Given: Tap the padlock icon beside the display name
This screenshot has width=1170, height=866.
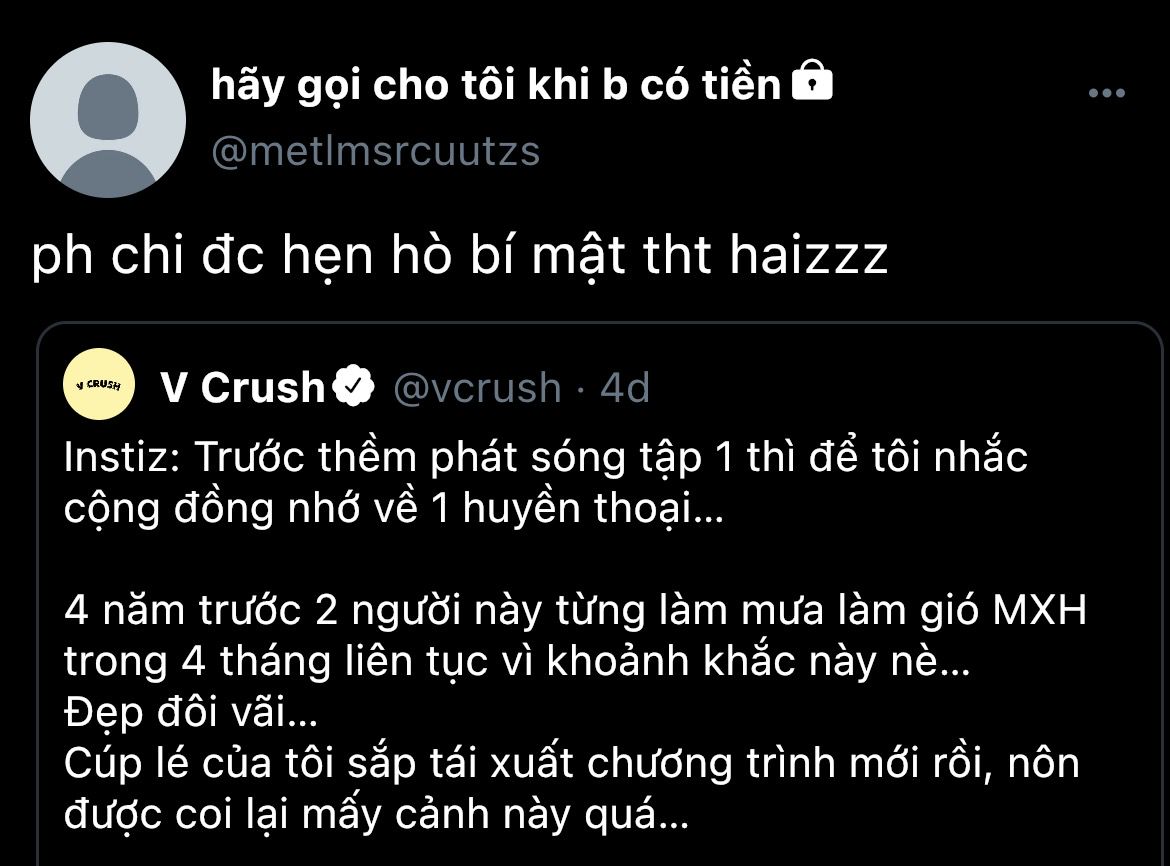Looking at the screenshot, I should point(812,81).
